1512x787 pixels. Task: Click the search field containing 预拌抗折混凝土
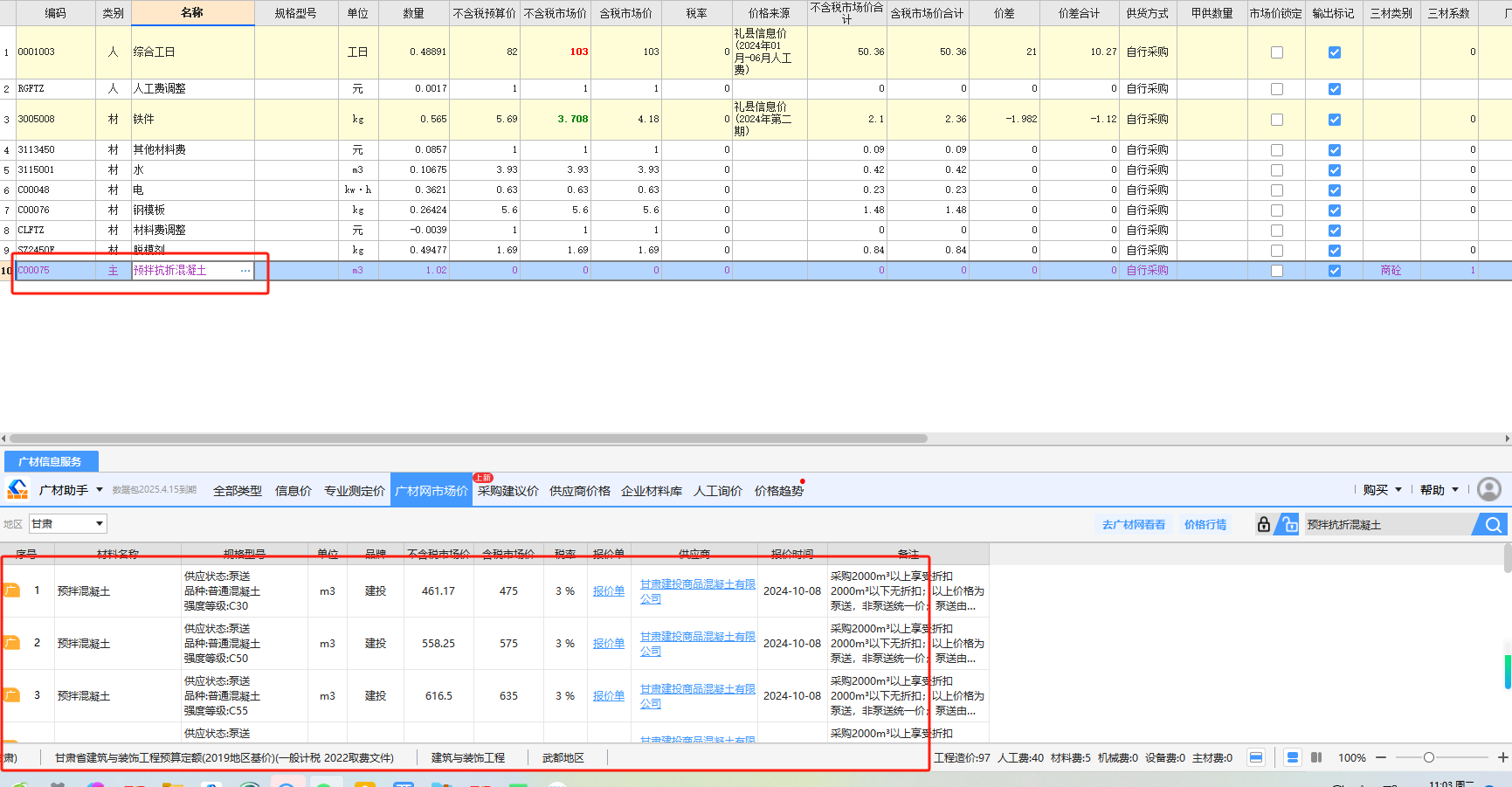click(1389, 524)
